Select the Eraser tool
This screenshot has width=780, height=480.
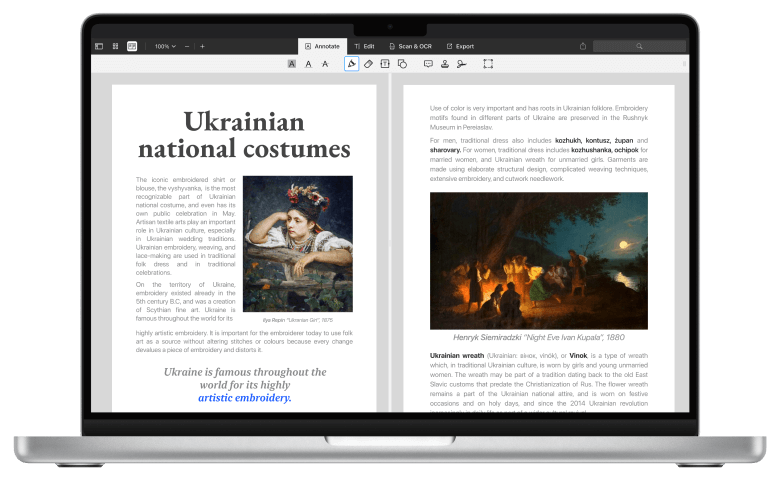click(368, 64)
